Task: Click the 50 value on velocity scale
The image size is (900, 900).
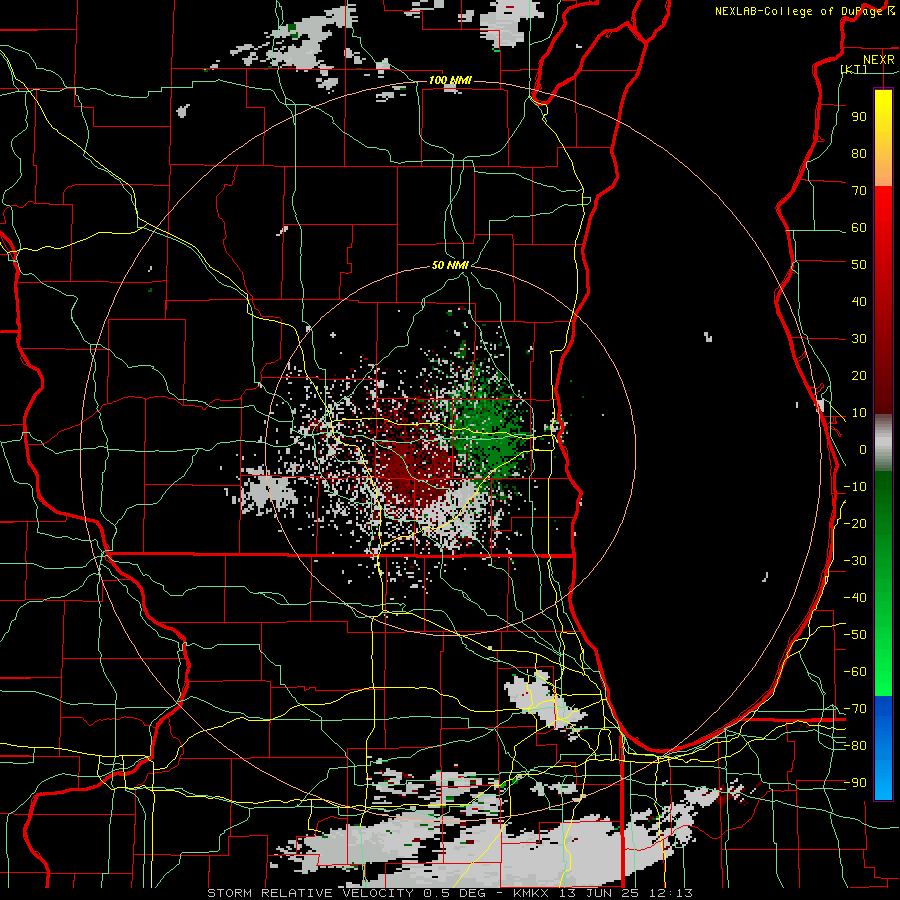Action: point(859,265)
